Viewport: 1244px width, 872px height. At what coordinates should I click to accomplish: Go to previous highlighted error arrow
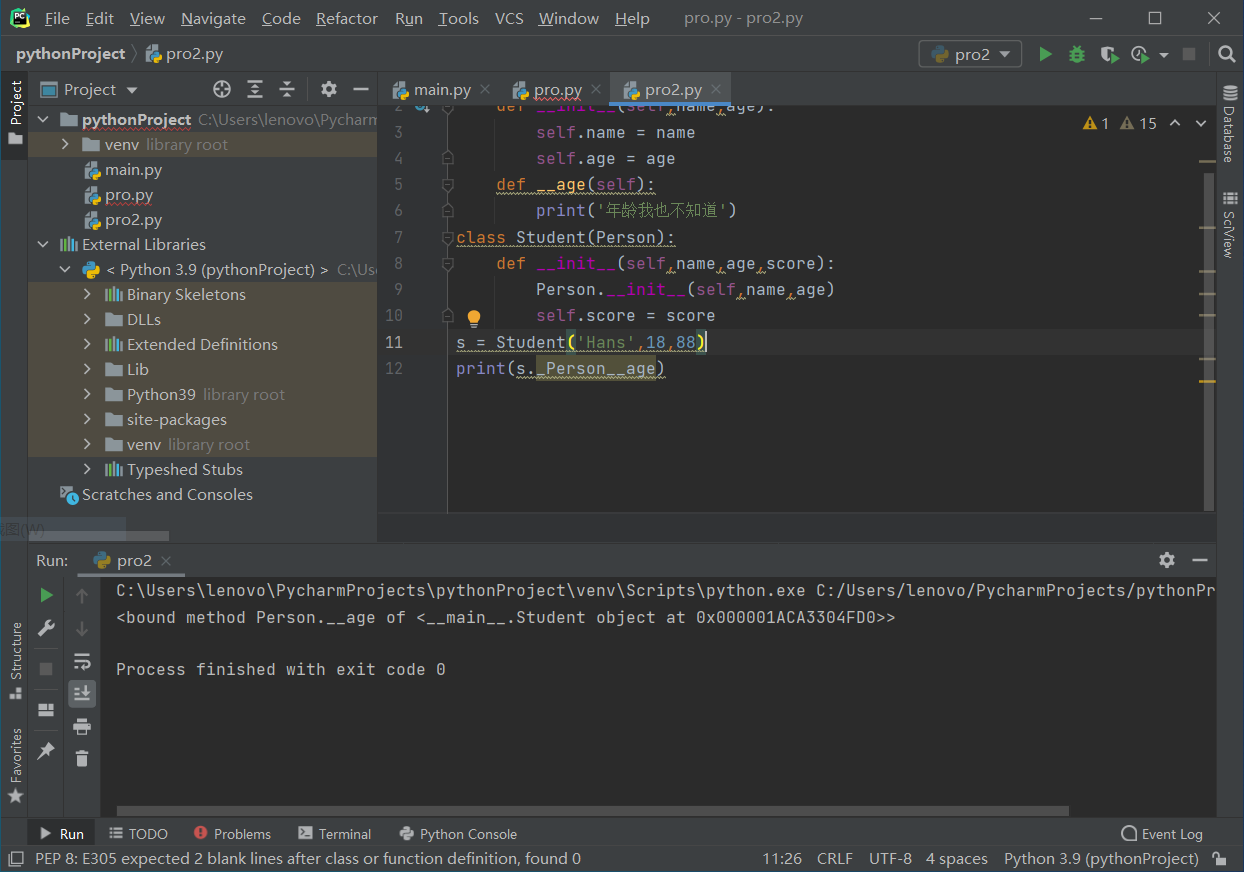[1175, 123]
